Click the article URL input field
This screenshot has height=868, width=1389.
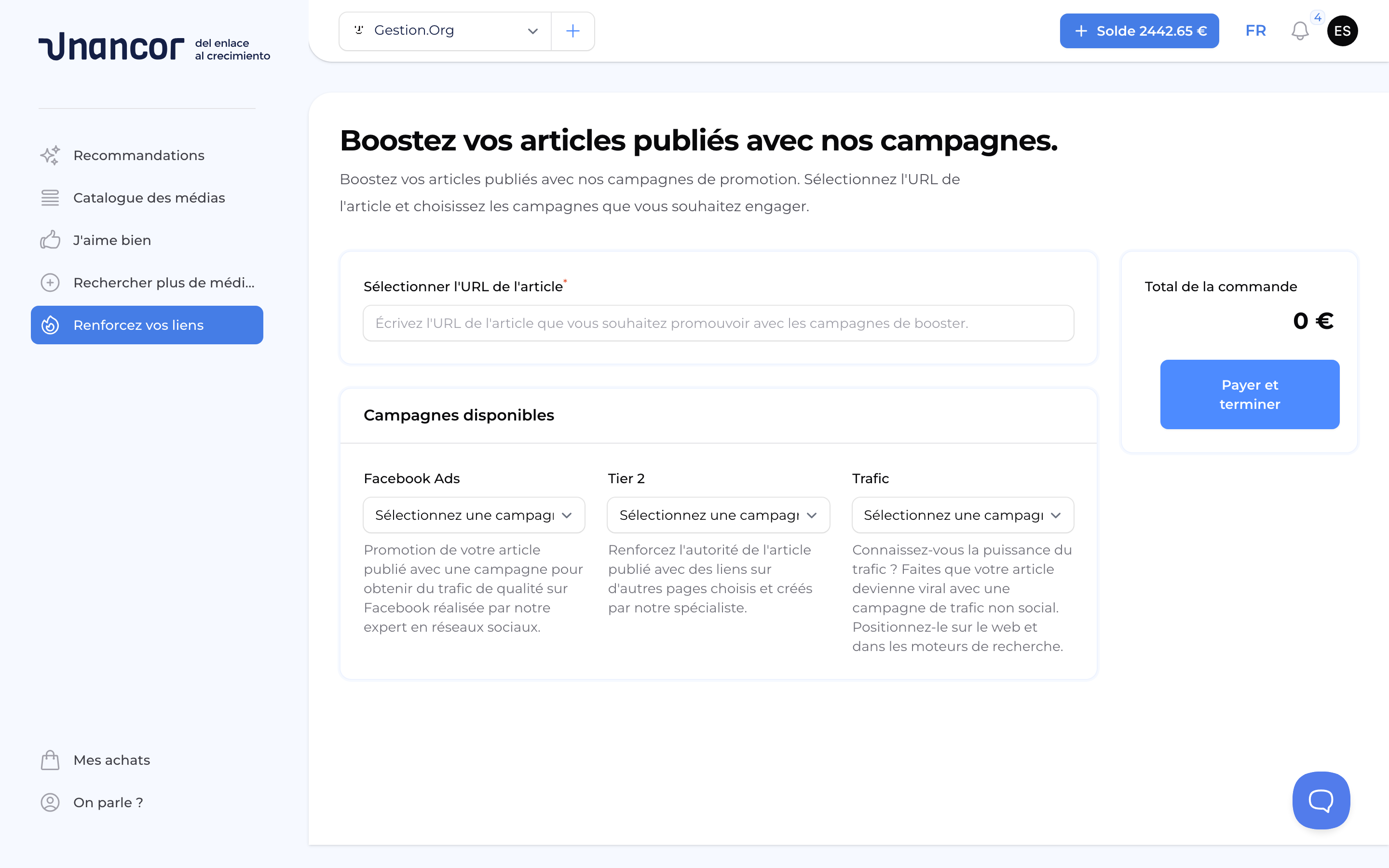pos(718,323)
